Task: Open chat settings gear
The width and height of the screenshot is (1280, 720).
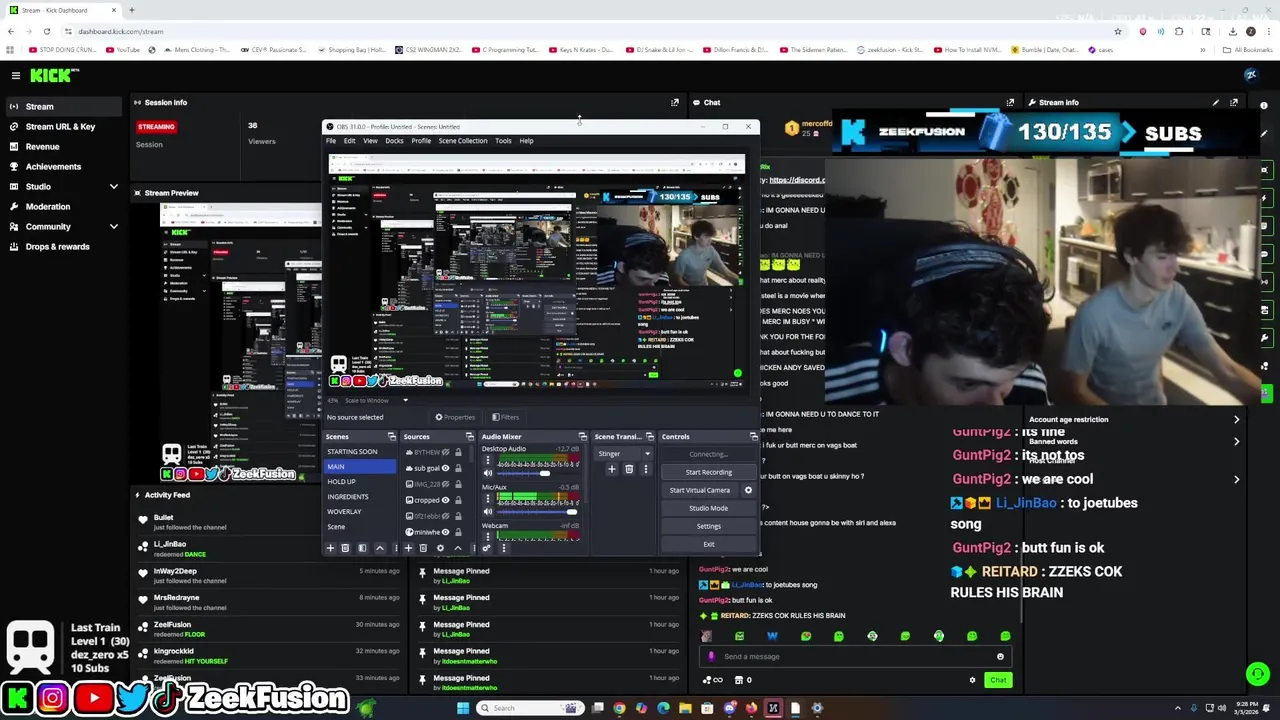Action: tap(972, 680)
